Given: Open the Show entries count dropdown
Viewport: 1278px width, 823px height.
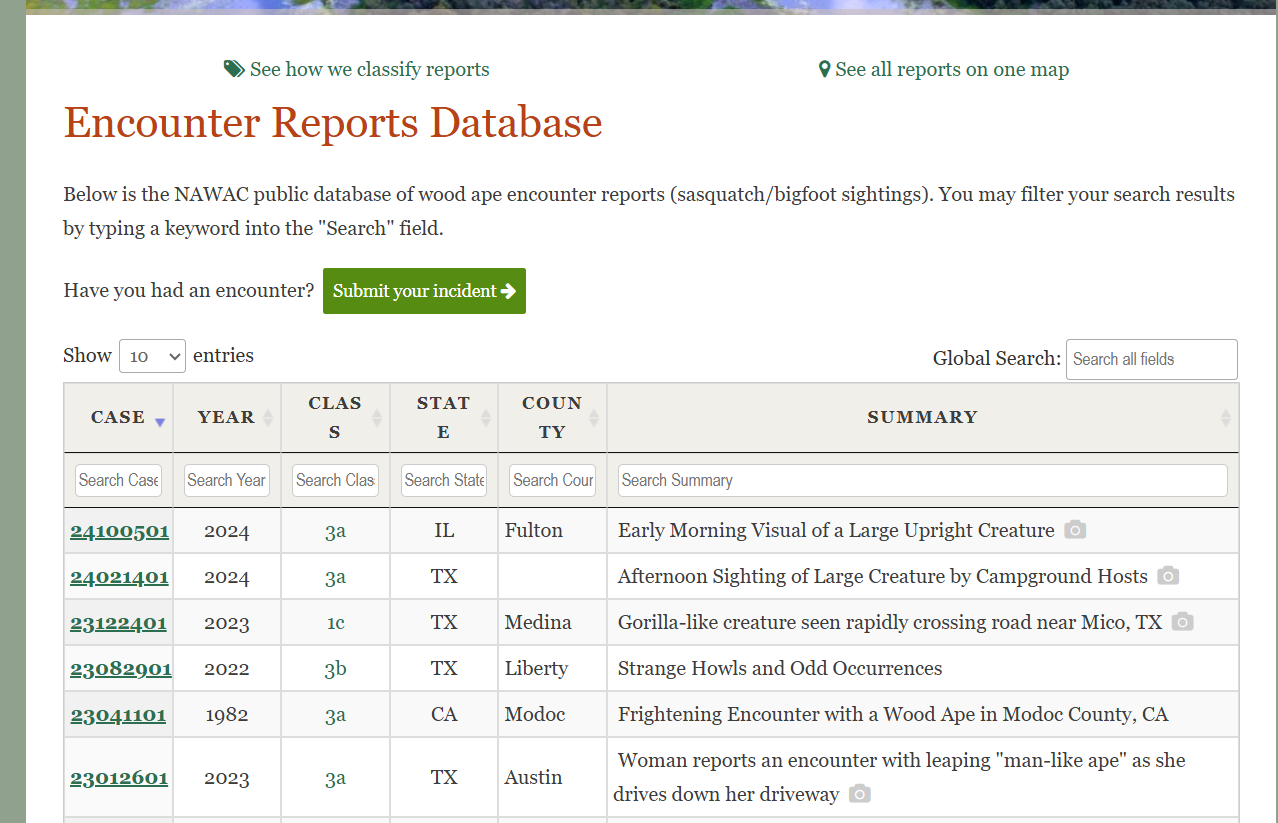Looking at the screenshot, I should coord(152,356).
